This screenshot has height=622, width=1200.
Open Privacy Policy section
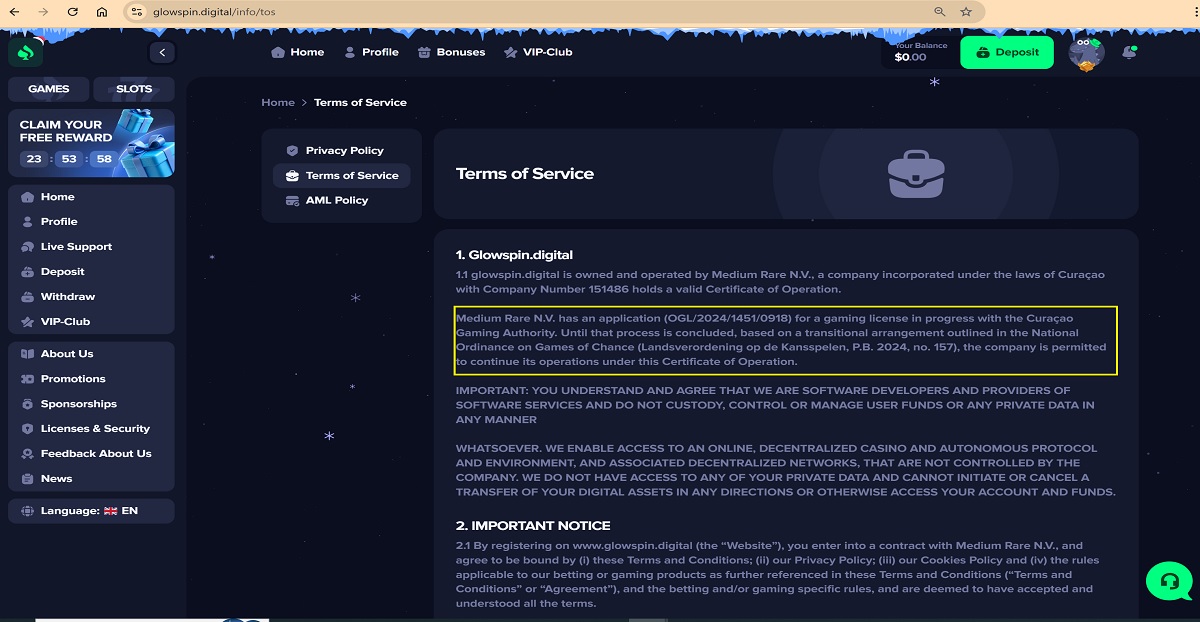click(343, 150)
